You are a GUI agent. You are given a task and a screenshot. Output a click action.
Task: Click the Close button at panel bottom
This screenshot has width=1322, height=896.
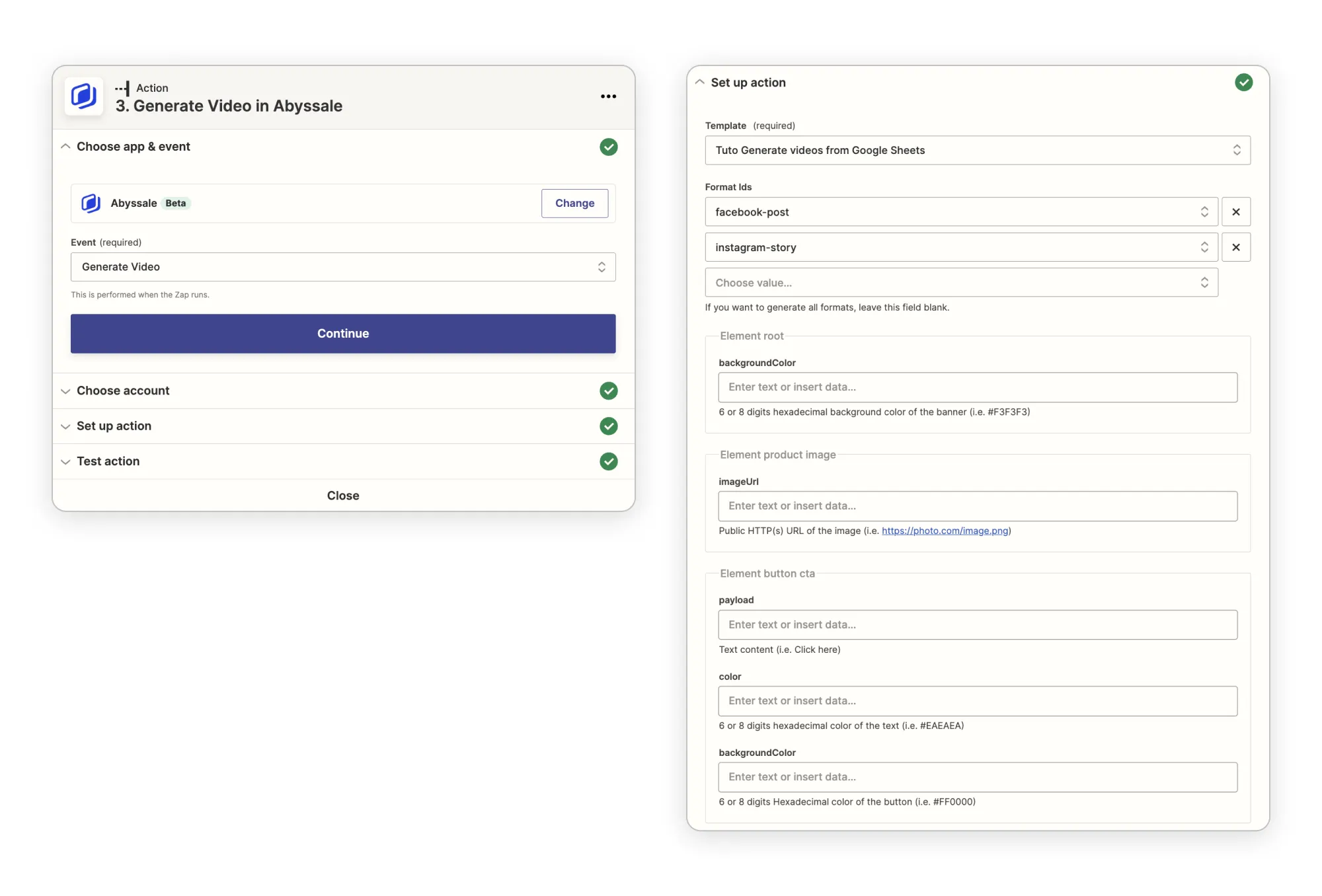[343, 496]
